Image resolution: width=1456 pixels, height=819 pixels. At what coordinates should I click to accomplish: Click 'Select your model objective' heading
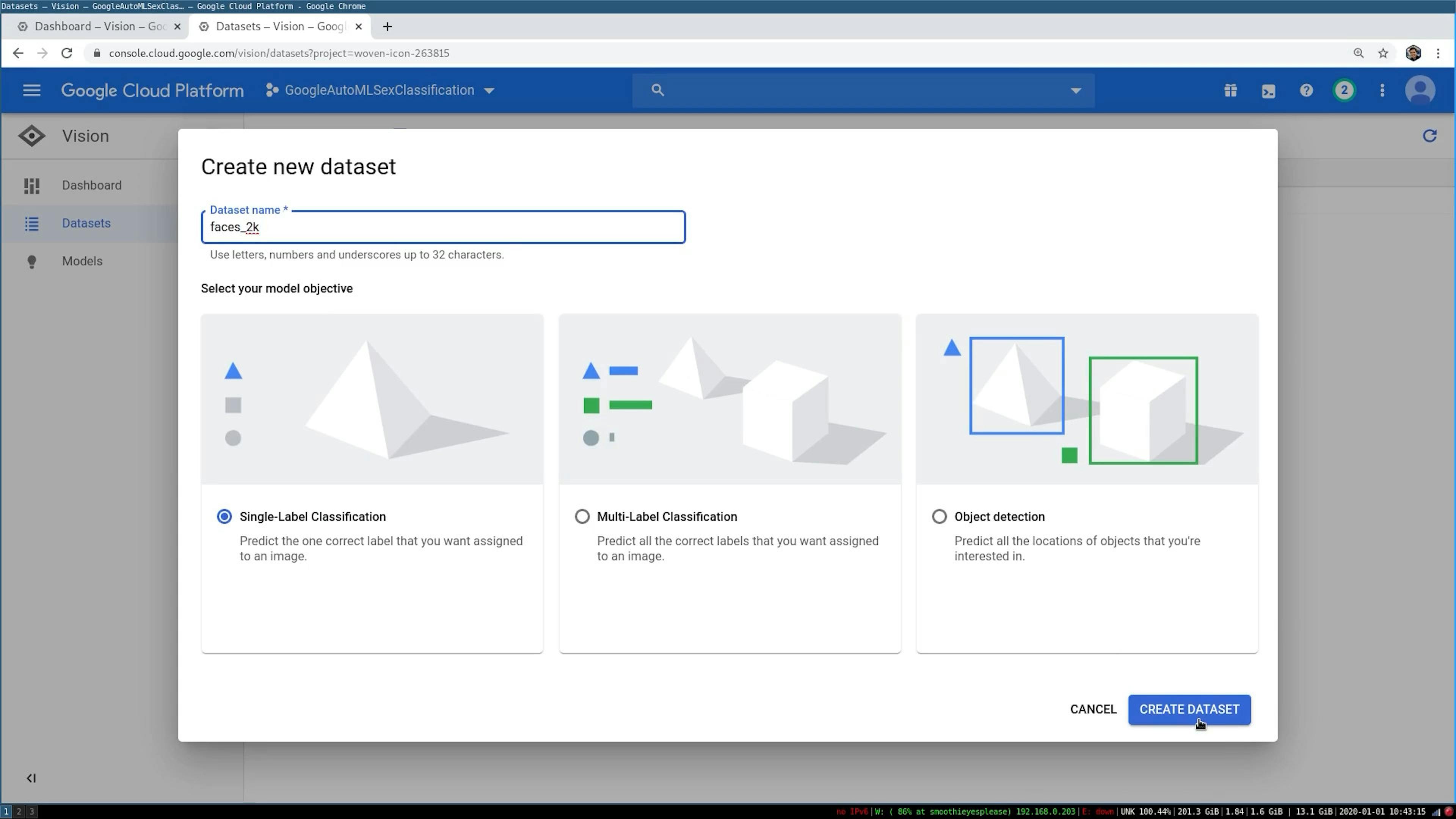coord(277,289)
